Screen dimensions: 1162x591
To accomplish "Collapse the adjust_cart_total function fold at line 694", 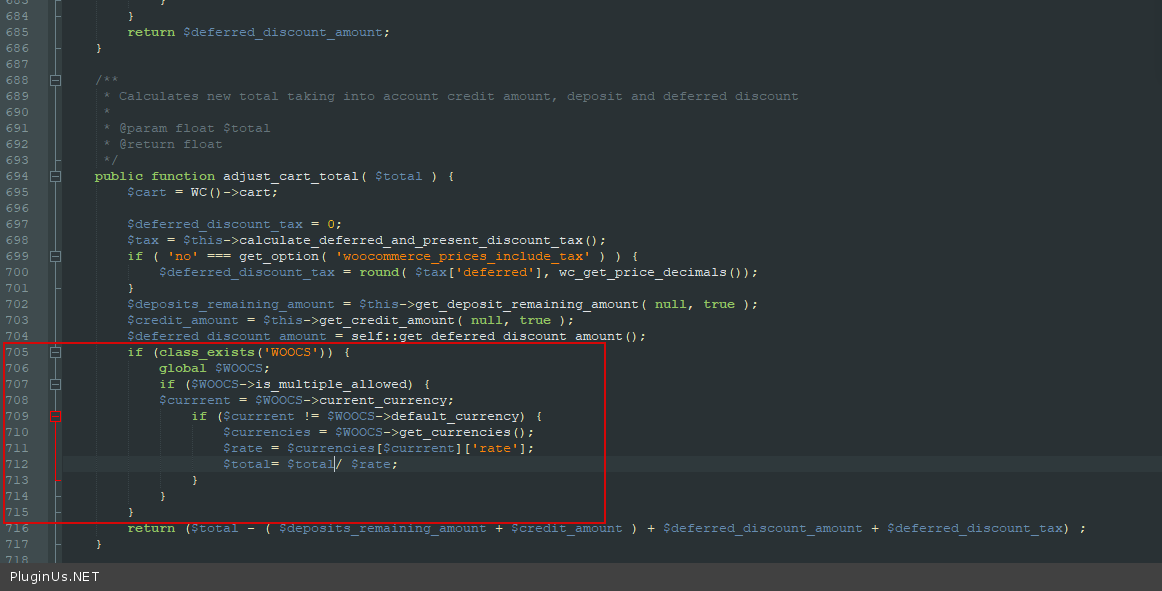I will point(55,176).
